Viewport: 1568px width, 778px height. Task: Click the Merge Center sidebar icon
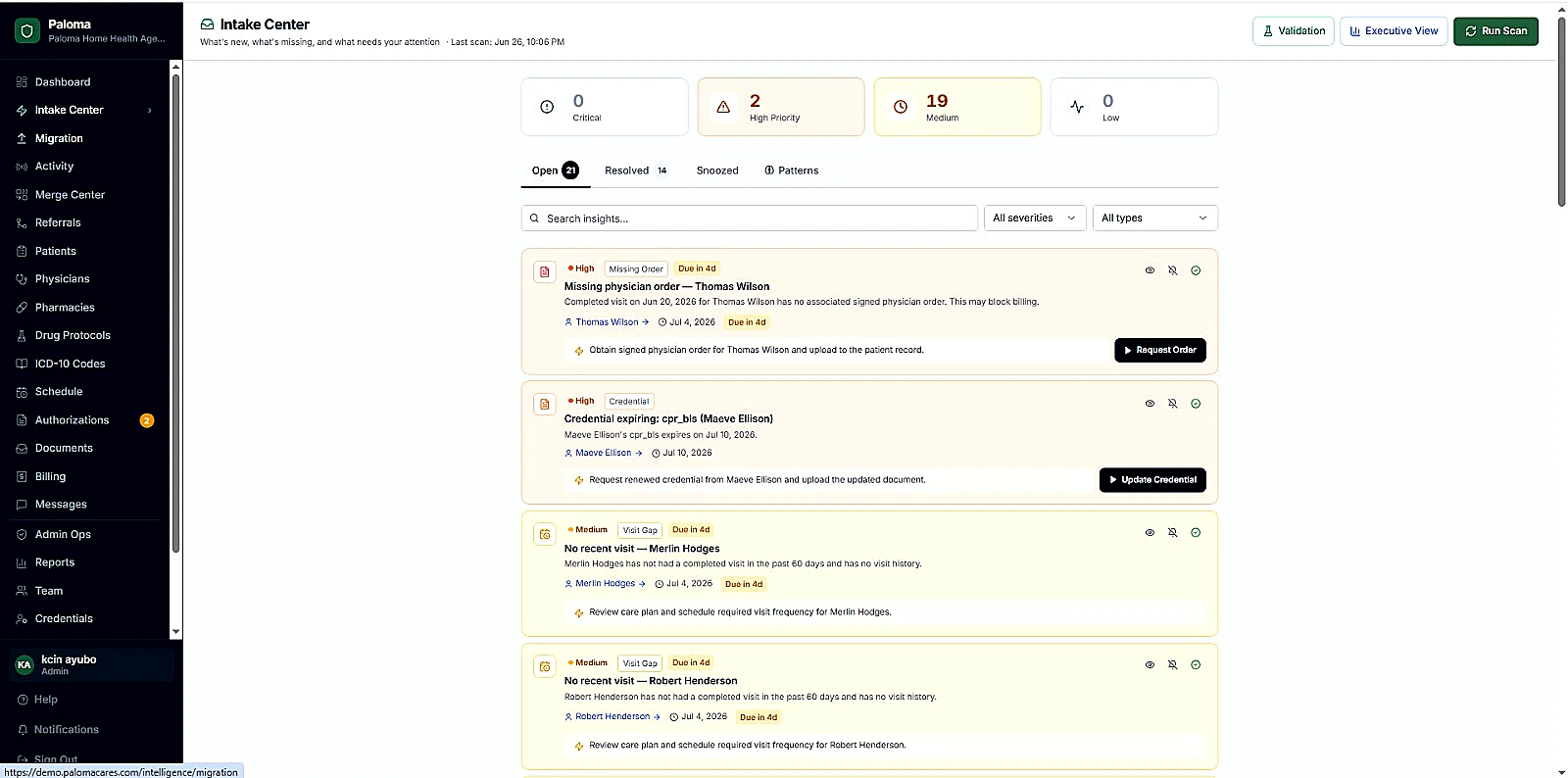tap(22, 195)
